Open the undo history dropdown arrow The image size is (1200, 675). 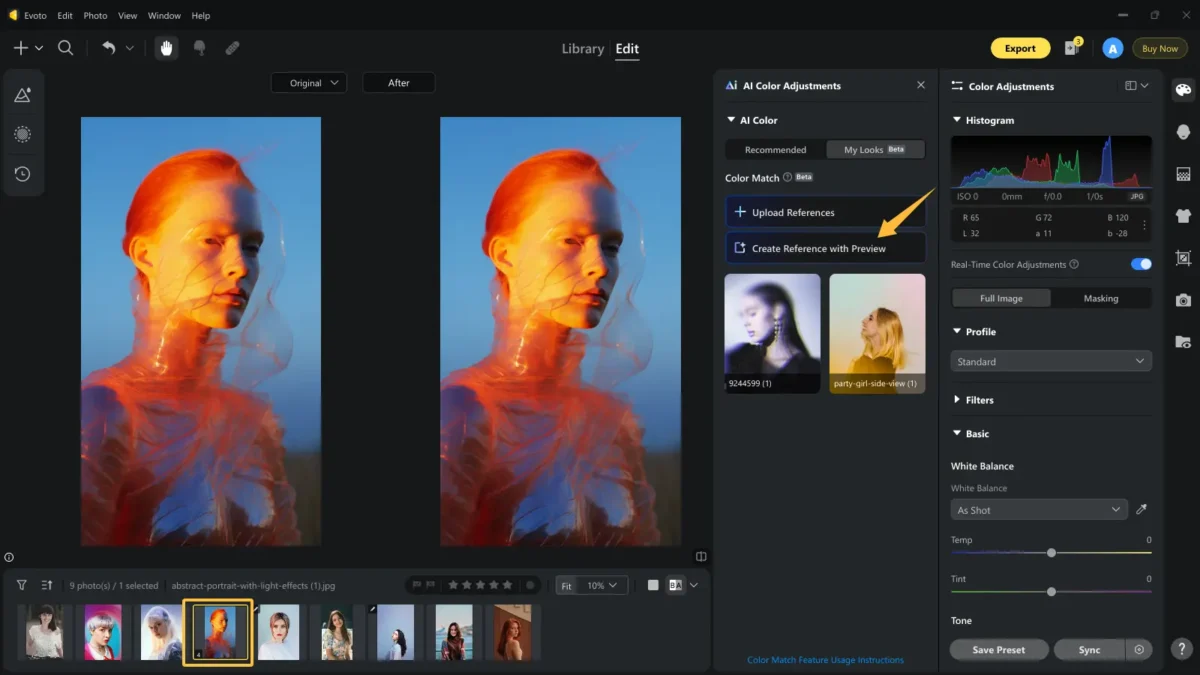point(129,48)
